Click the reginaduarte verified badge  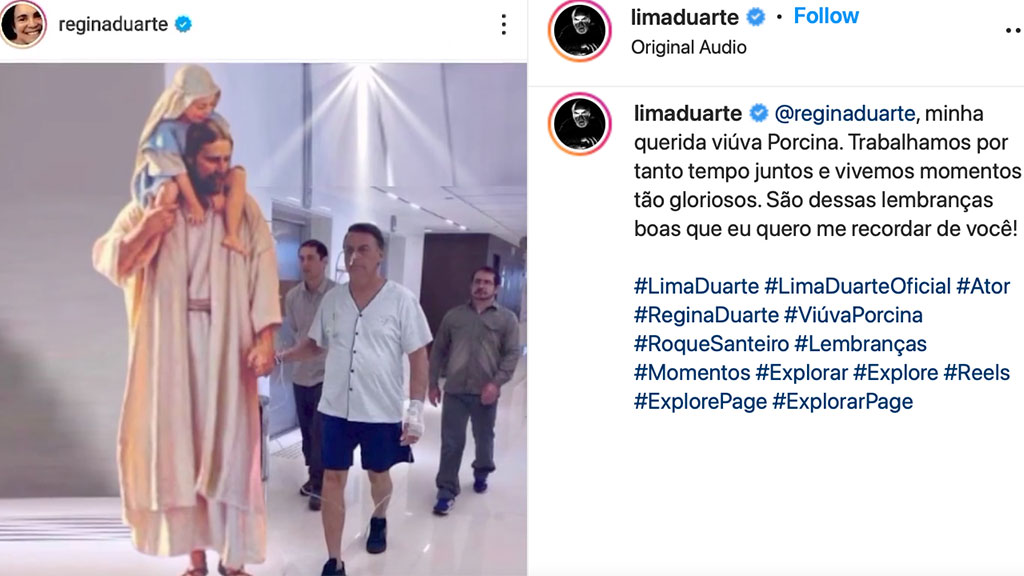pyautogui.click(x=184, y=24)
